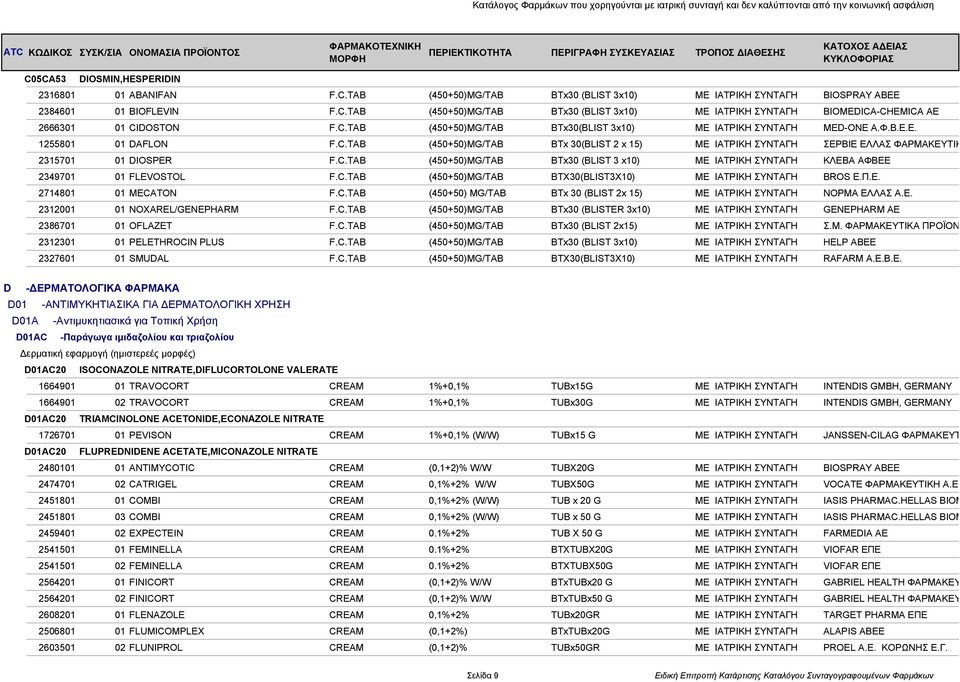960x682 pixels.
Task: Click the ΠΕΡΙΓΡΑΦΗ ΣΥΣΚΕΥΑΣΙΑΣ column header
Action: [x=612, y=53]
